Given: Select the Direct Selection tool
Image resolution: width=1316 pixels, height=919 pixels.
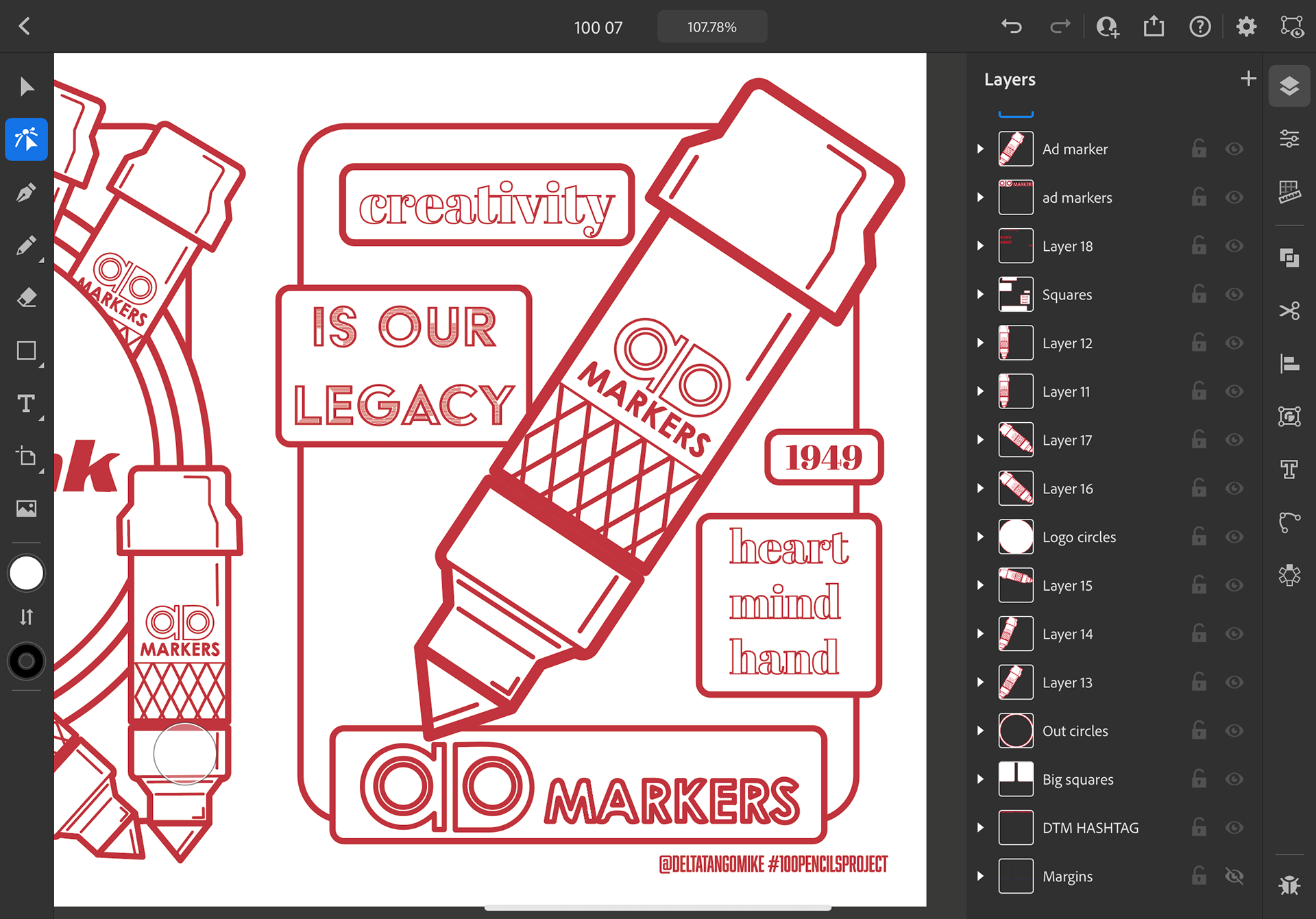Looking at the screenshot, I should pos(26,139).
